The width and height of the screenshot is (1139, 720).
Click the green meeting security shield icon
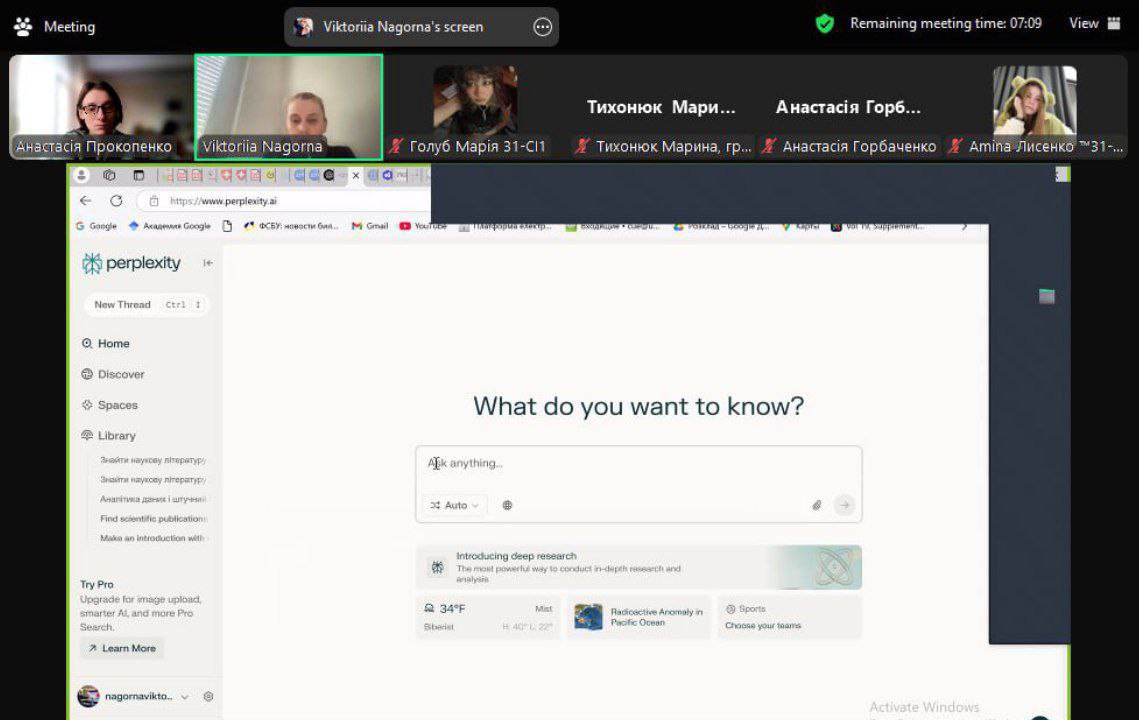click(x=825, y=23)
